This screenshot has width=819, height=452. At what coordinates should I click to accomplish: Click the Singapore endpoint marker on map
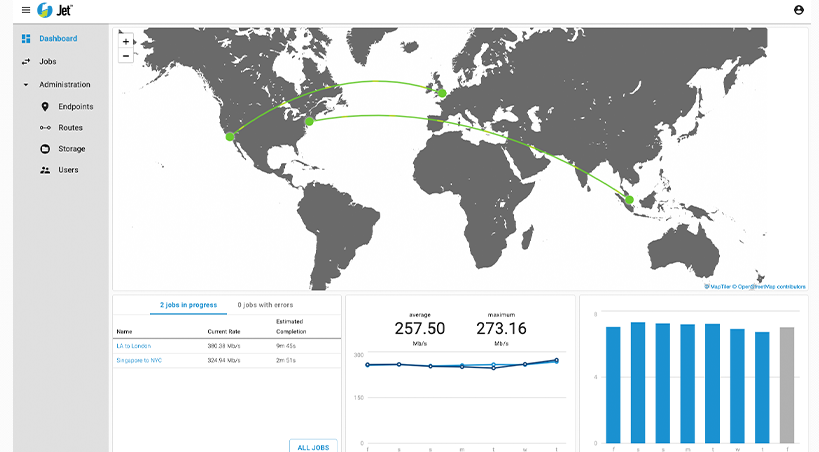[629, 200]
